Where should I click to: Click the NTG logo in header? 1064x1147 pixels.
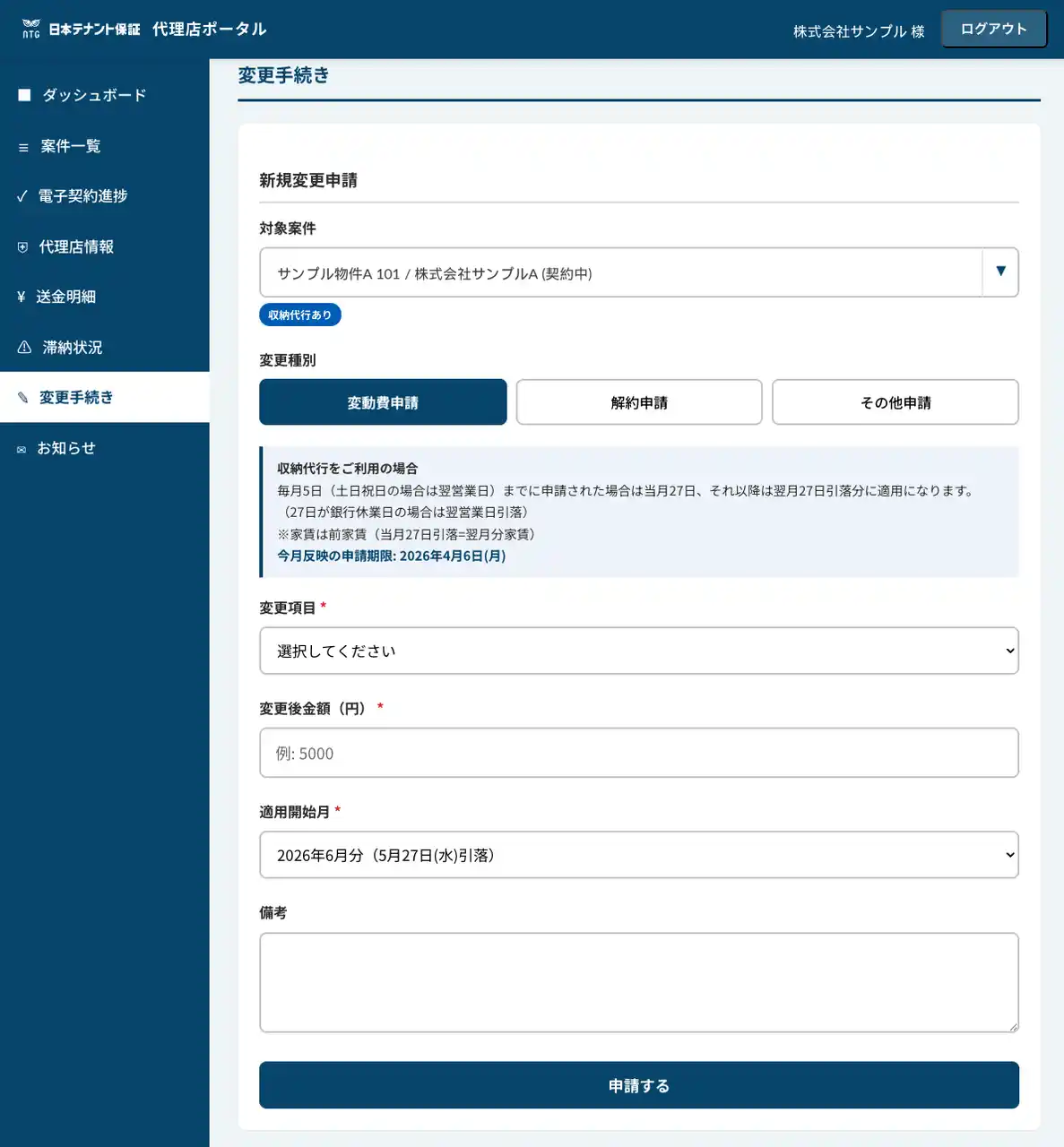pyautogui.click(x=31, y=29)
